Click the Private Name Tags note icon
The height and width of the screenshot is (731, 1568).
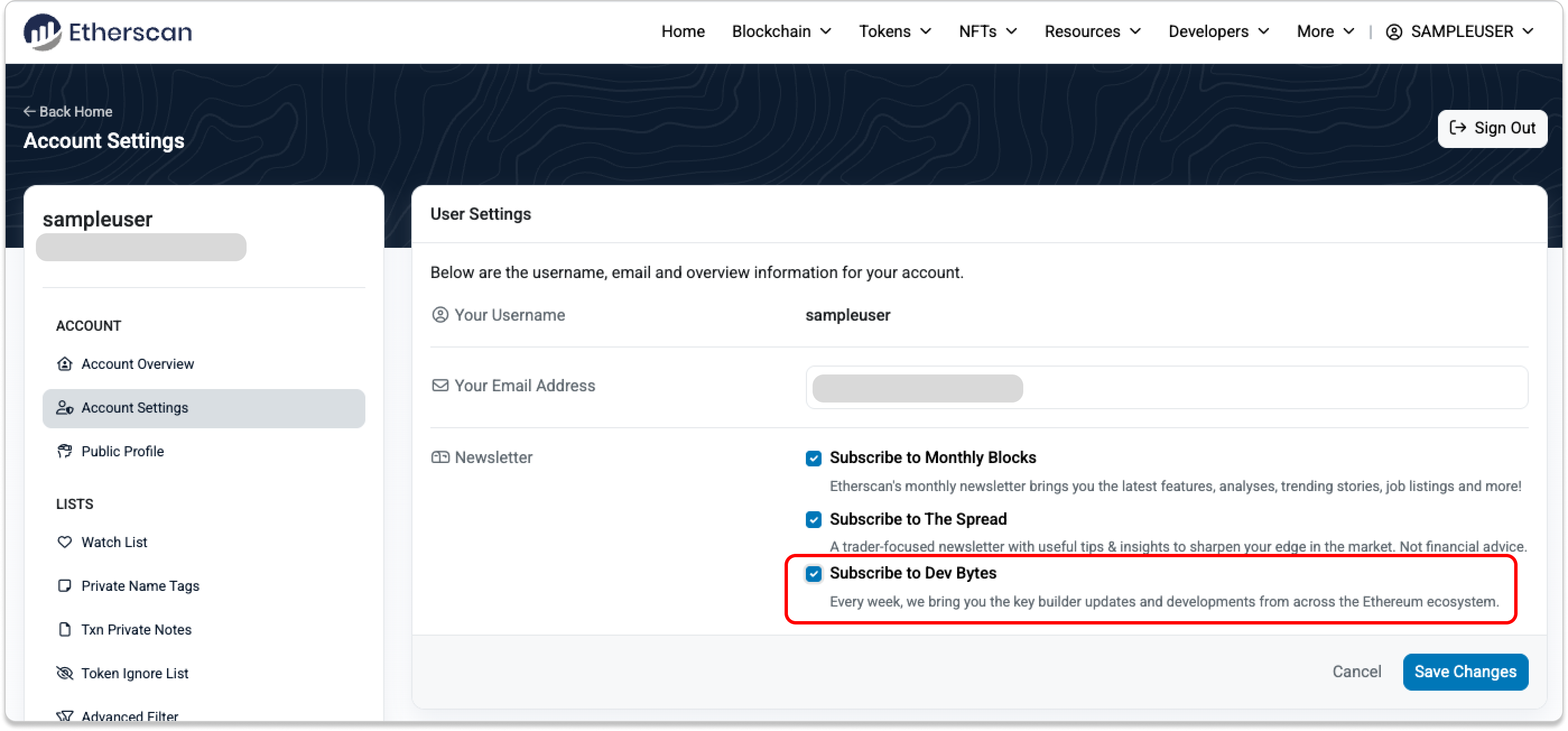click(x=64, y=586)
